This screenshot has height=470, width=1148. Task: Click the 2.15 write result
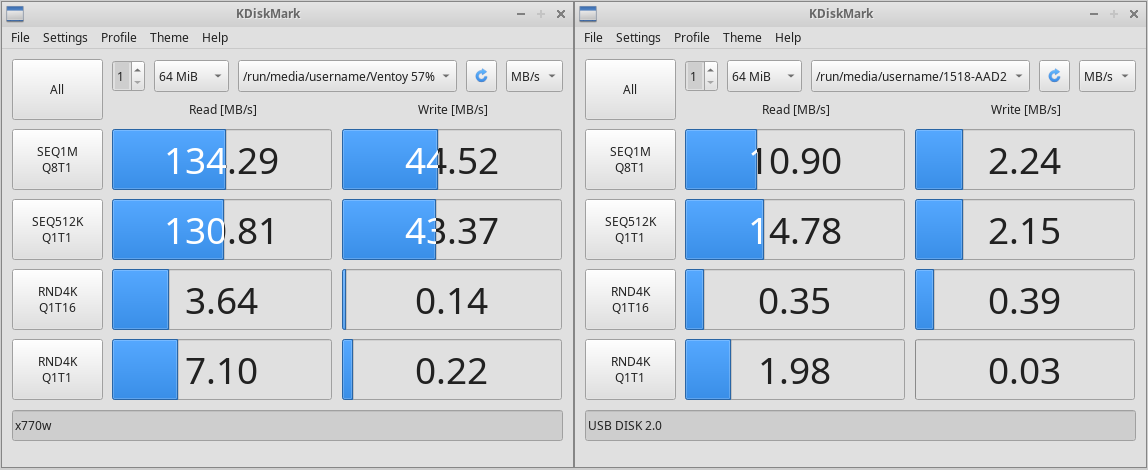1025,229
